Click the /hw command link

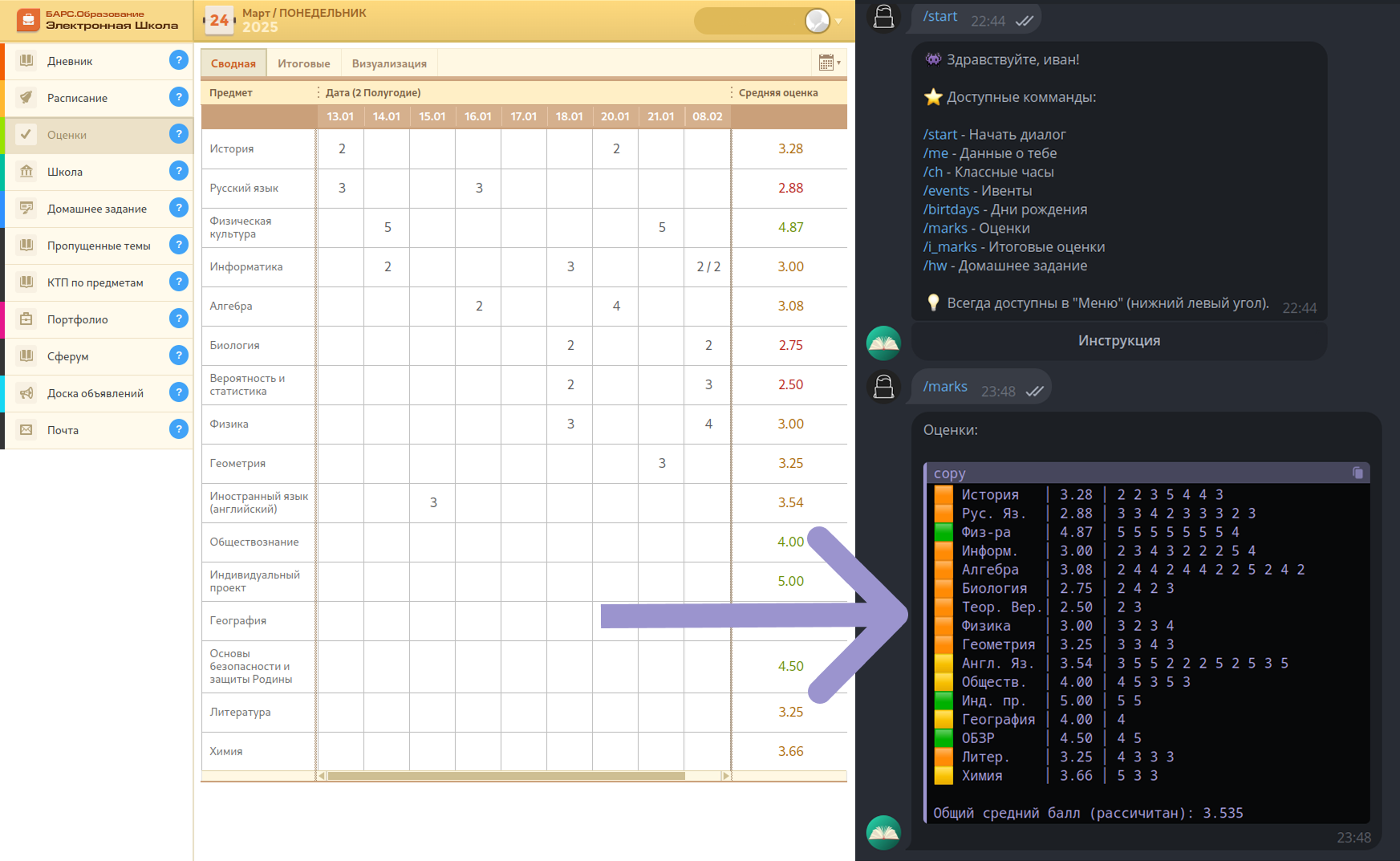click(935, 266)
